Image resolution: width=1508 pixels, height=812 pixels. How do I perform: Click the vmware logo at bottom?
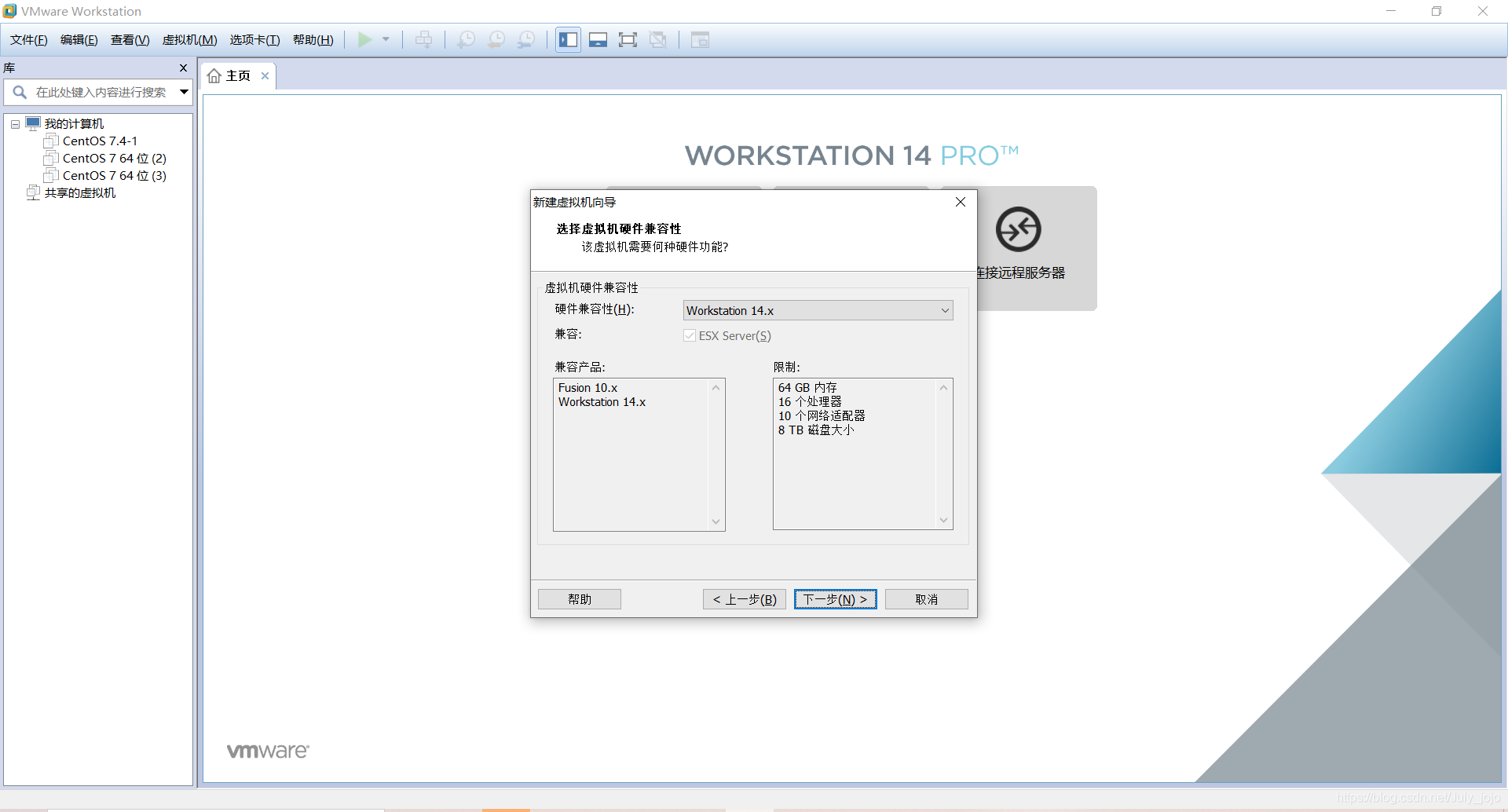268,752
